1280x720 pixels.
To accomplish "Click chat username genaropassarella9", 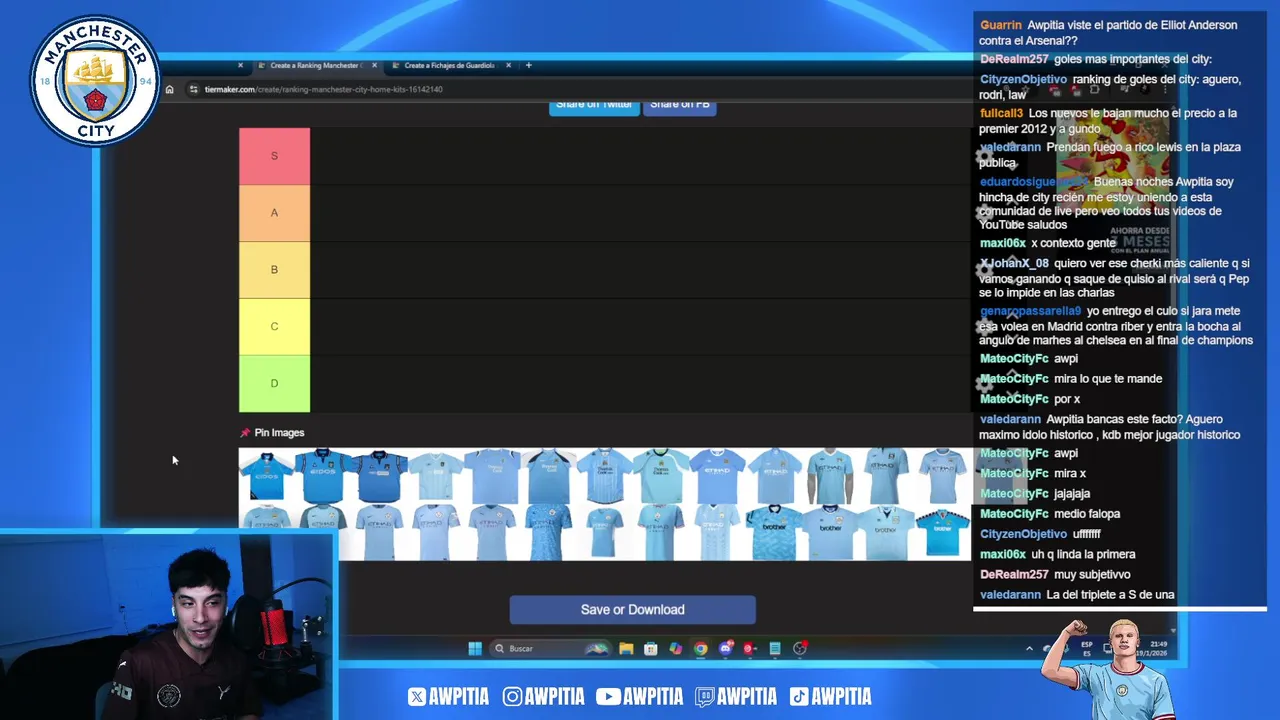I will (1030, 311).
